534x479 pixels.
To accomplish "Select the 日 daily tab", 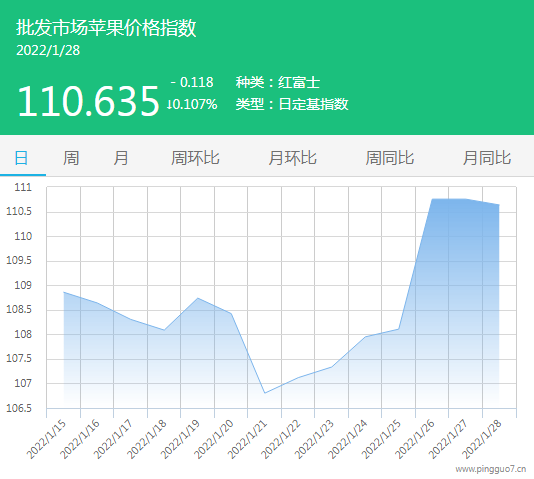I will click(21, 158).
